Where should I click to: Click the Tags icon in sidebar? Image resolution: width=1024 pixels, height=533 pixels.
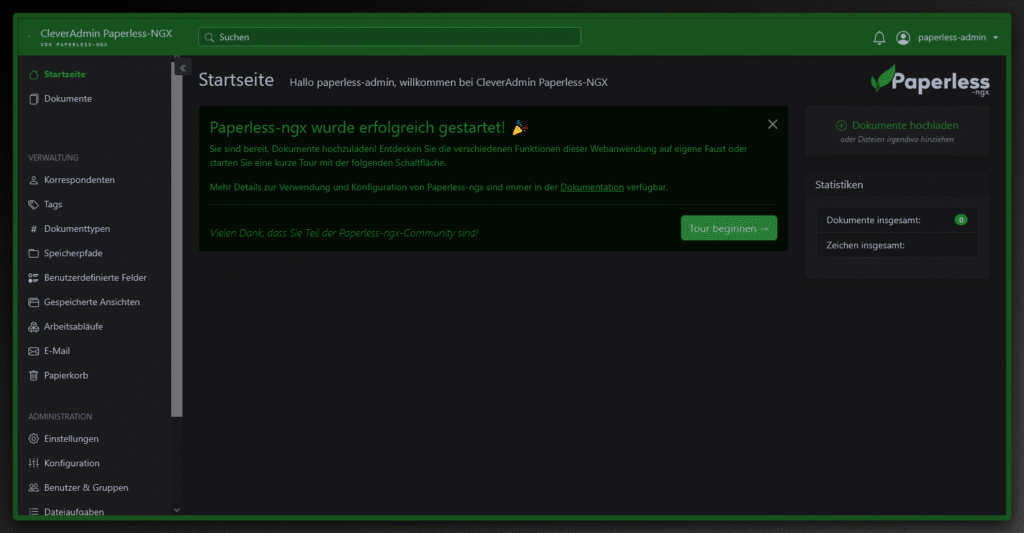point(34,204)
